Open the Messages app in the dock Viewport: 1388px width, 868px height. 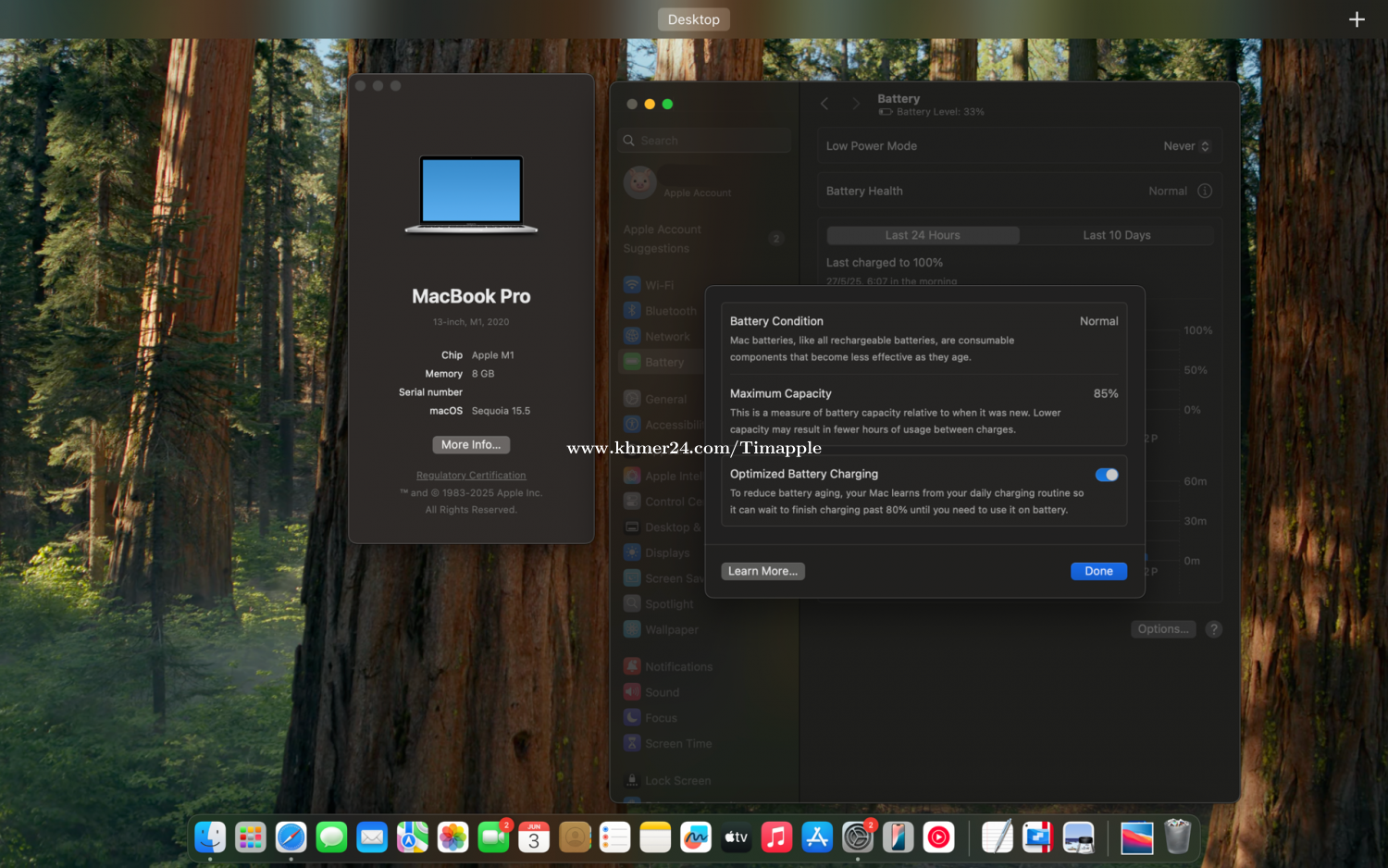pos(331,837)
